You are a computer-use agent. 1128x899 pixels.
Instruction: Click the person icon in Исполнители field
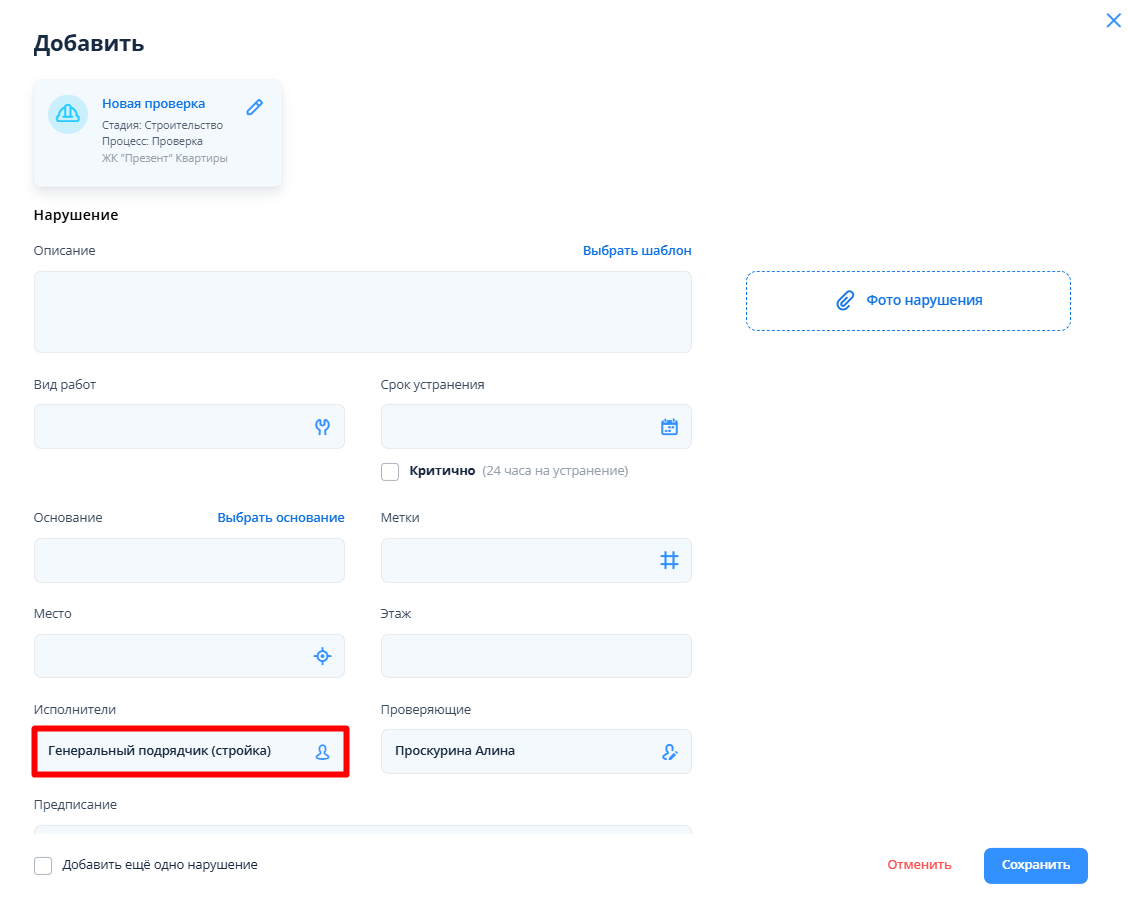(322, 752)
